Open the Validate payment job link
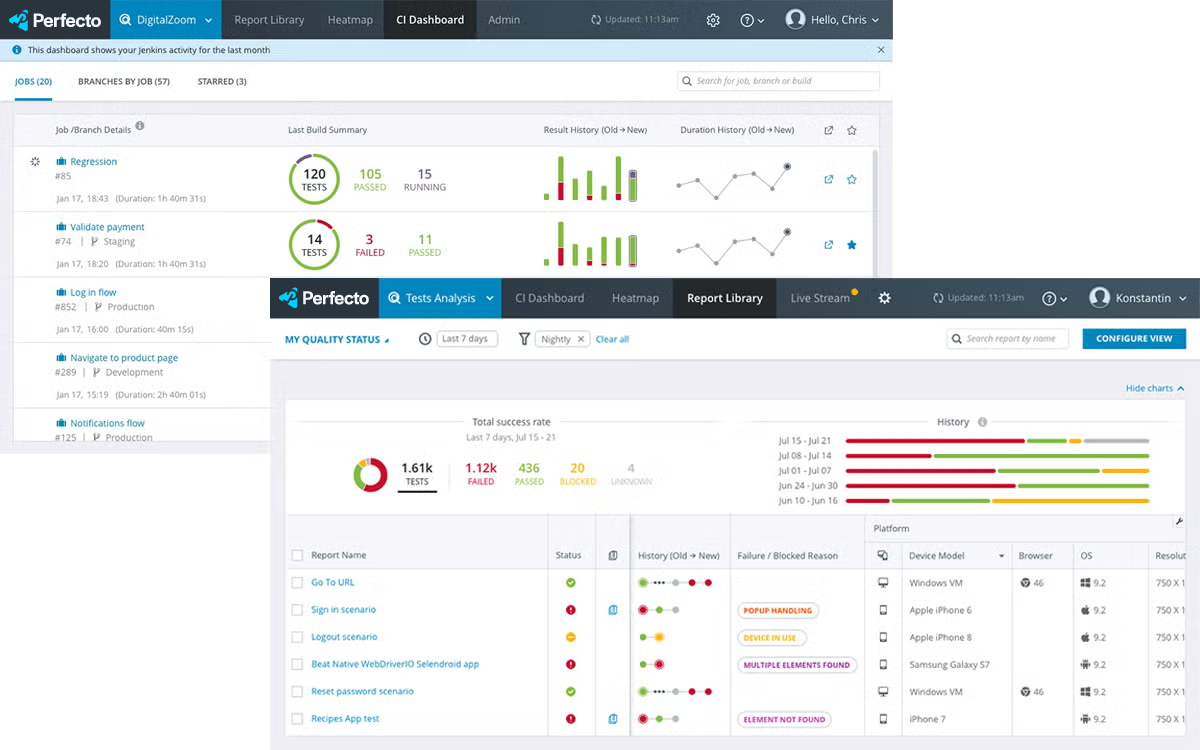 [x=107, y=227]
